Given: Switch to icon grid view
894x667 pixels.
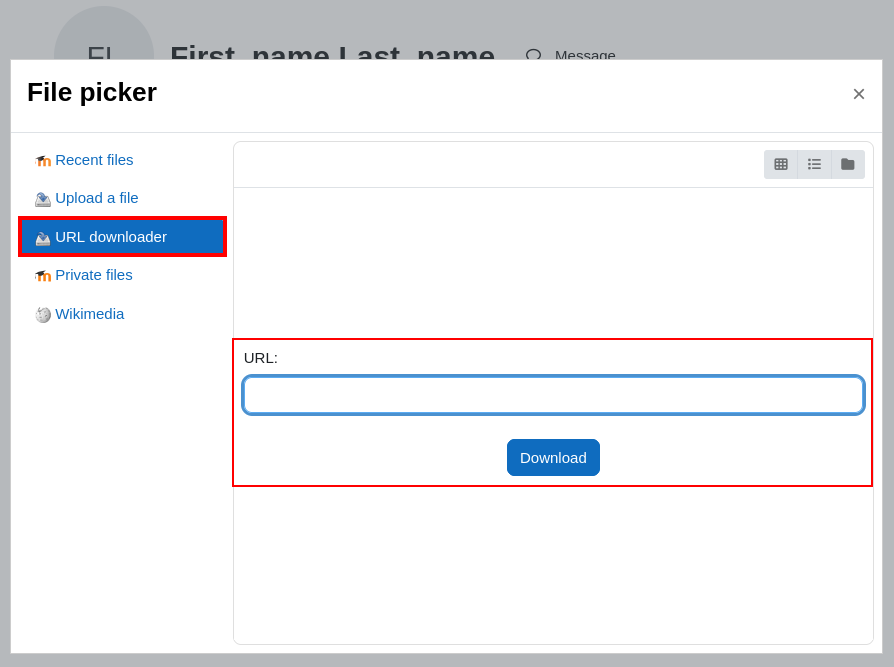Looking at the screenshot, I should 781,164.
